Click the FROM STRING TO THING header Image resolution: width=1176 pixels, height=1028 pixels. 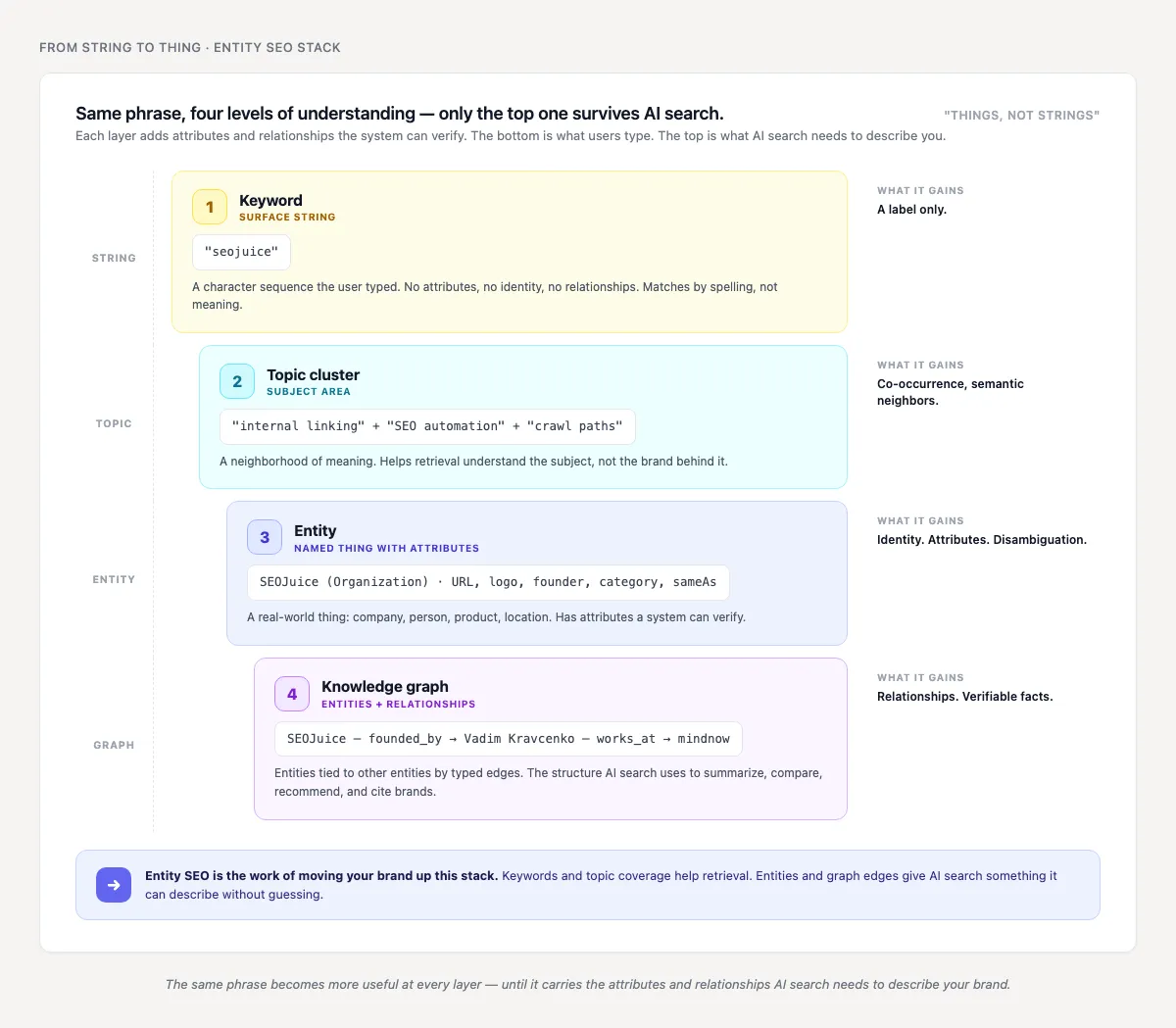tap(190, 47)
